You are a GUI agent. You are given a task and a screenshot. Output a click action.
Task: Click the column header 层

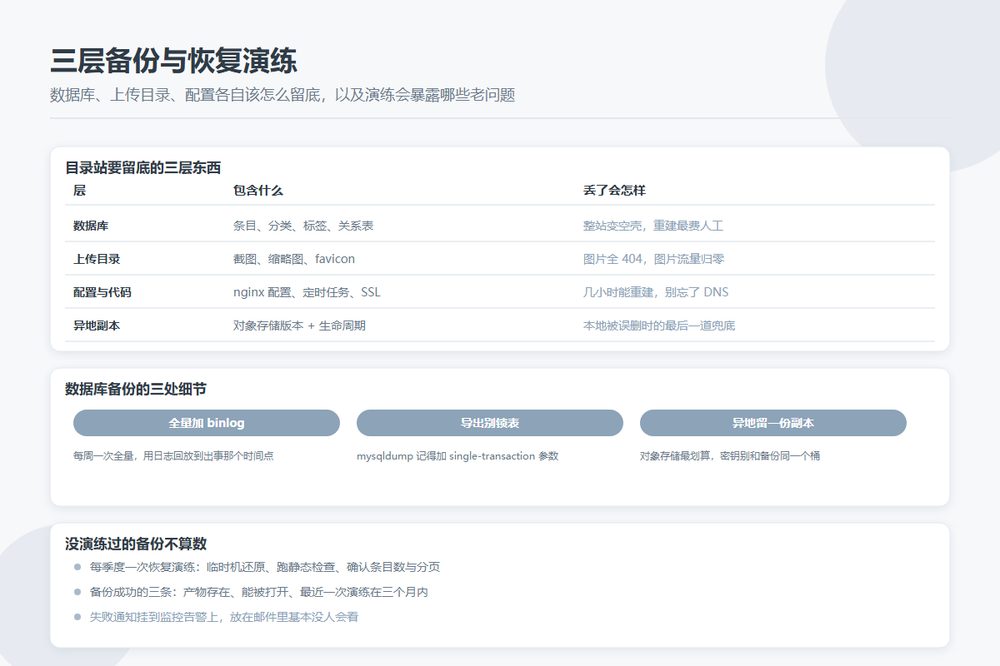pos(79,190)
